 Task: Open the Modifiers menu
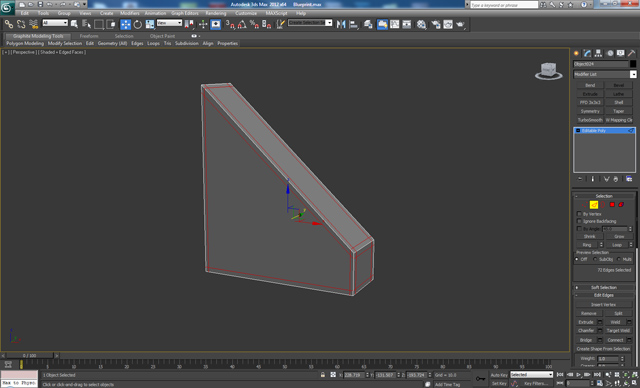click(129, 13)
